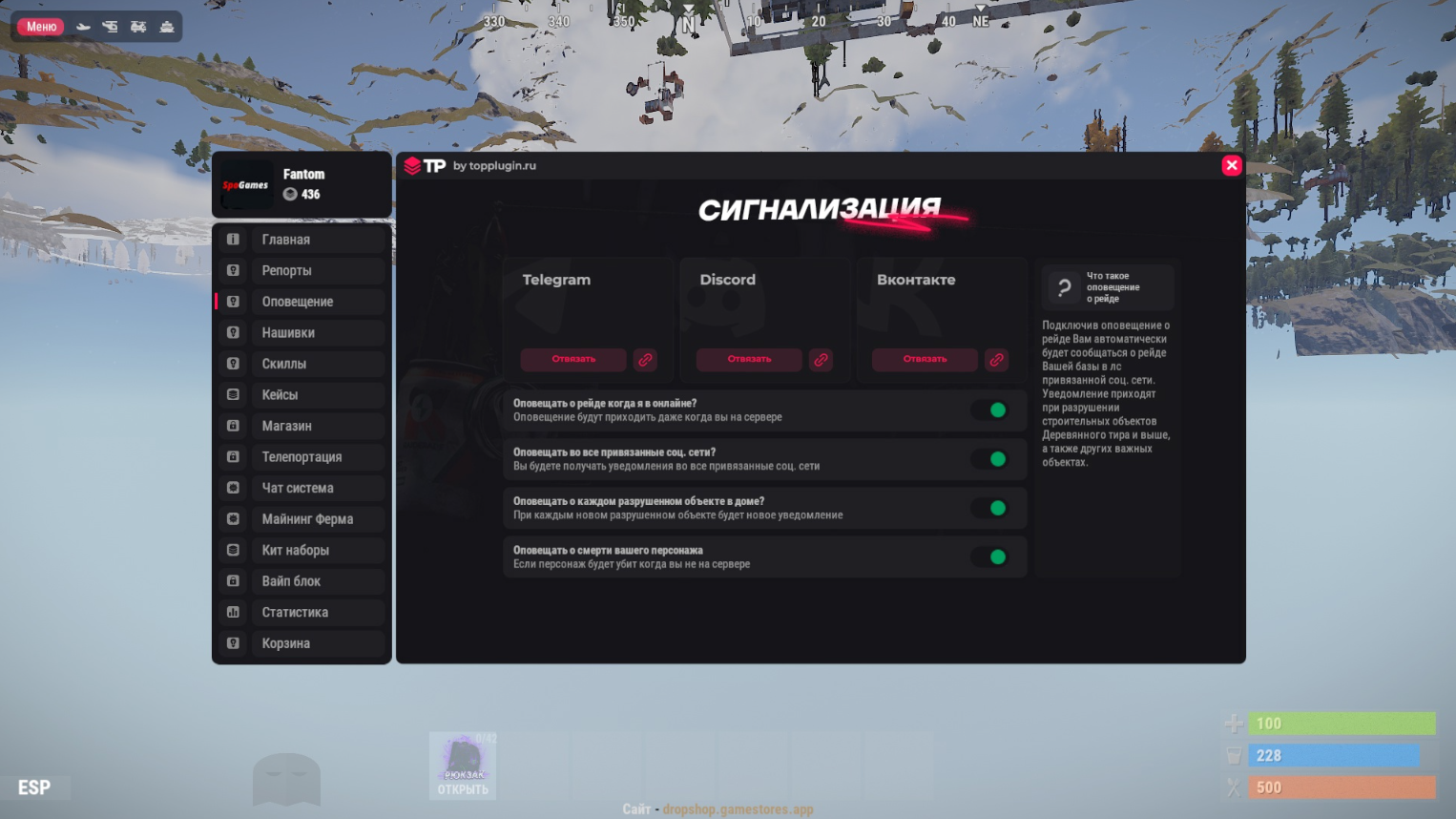Turn off notification for each destroyed object
Screen dimensions: 1456x819
click(991, 508)
